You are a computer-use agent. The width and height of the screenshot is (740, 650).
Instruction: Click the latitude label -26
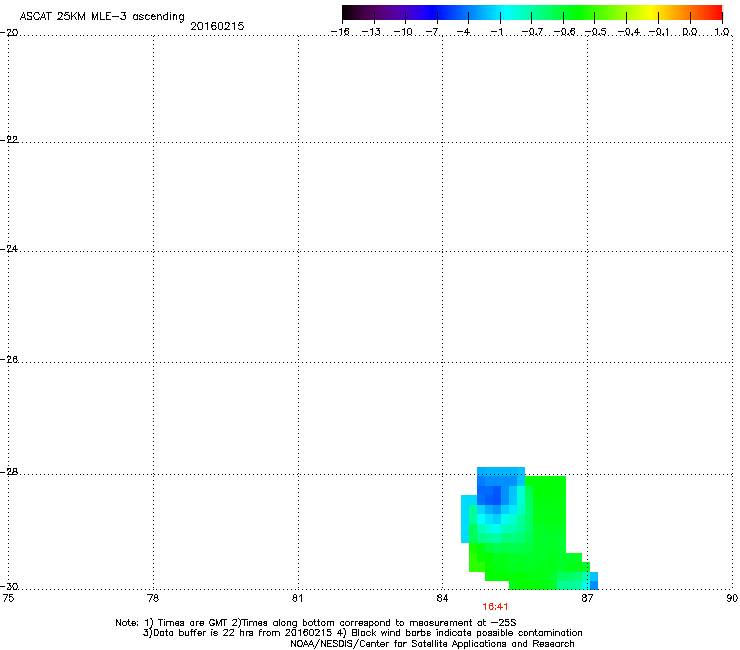pos(9,360)
